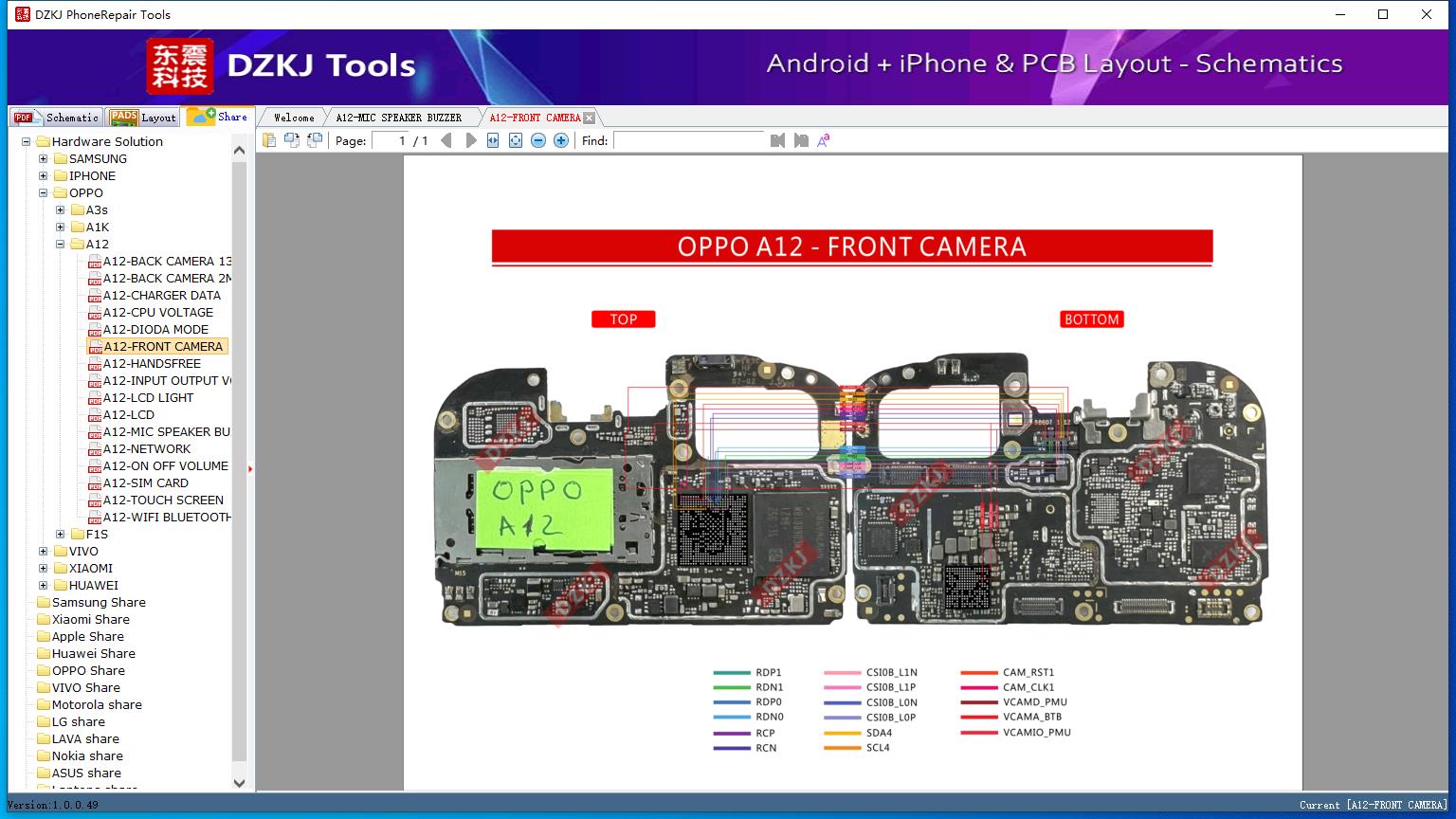
Task: Click the folder icon beside HUAWEI
Action: (61, 586)
